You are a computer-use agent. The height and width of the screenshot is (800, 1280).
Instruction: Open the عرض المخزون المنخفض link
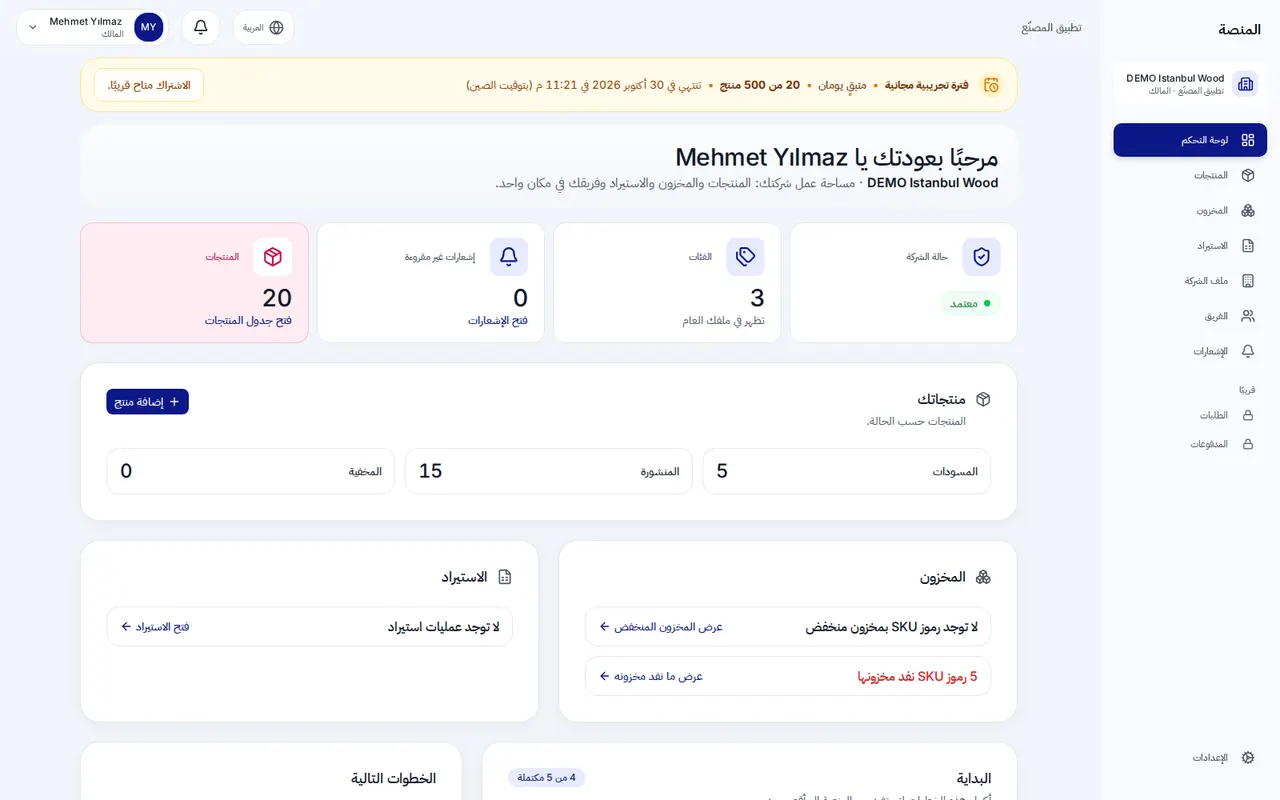(661, 627)
